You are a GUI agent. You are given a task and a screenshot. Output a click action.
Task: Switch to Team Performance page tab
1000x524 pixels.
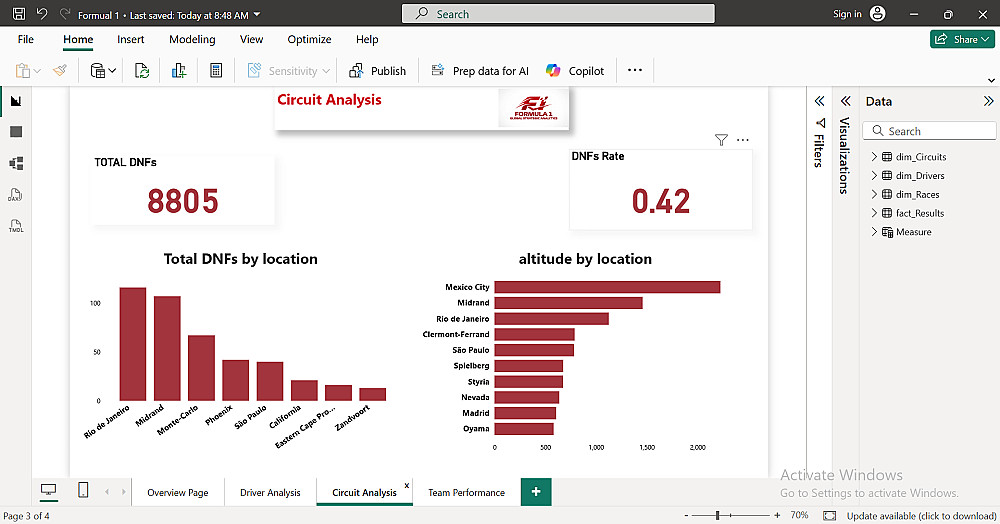pyautogui.click(x=466, y=492)
